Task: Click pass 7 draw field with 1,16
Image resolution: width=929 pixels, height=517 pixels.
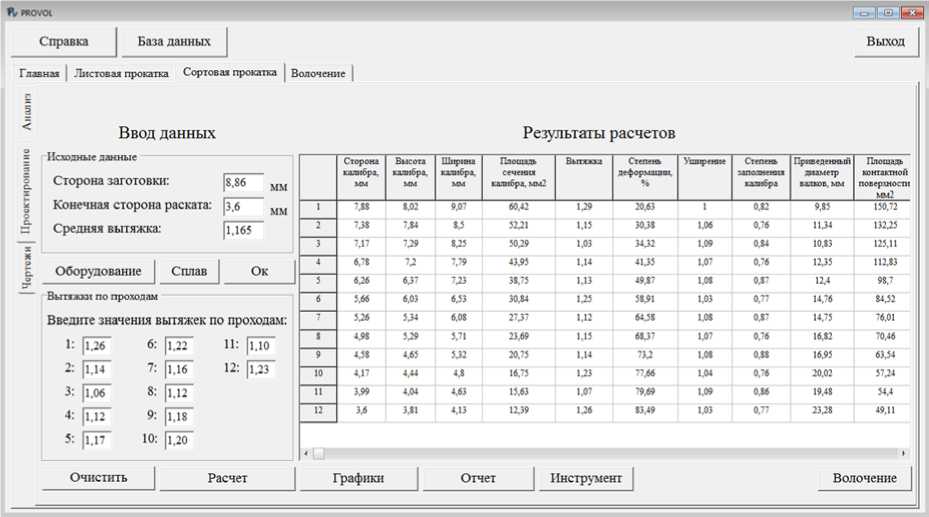Action: (179, 369)
